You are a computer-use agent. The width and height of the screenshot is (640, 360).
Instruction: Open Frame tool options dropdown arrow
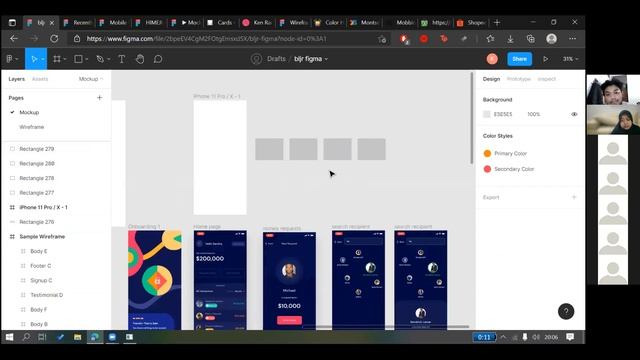point(65,59)
